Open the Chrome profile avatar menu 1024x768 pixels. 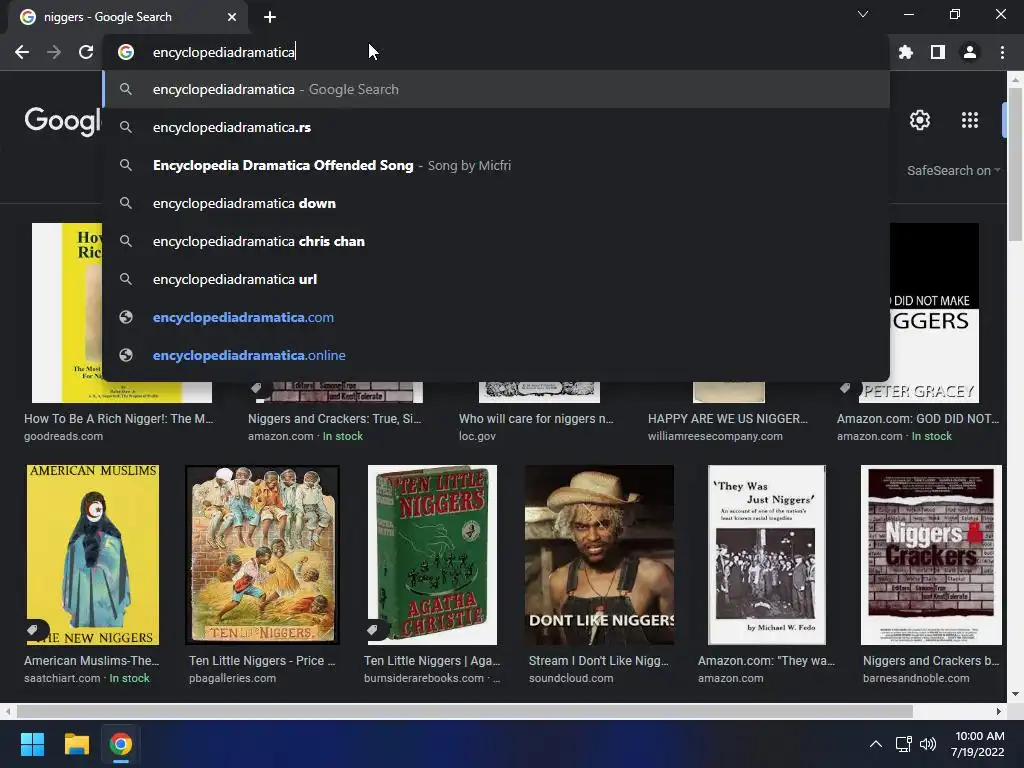coord(970,52)
